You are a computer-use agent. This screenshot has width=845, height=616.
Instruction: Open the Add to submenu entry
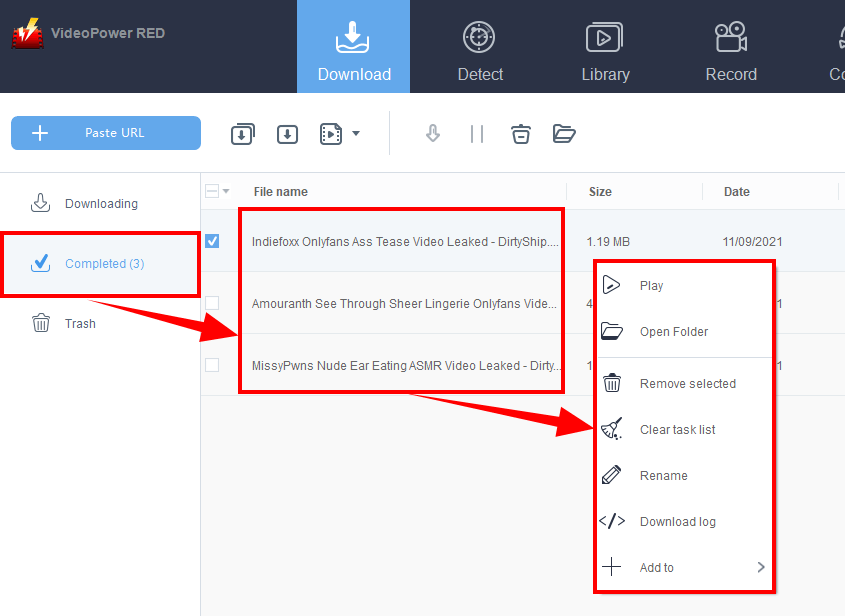(684, 567)
